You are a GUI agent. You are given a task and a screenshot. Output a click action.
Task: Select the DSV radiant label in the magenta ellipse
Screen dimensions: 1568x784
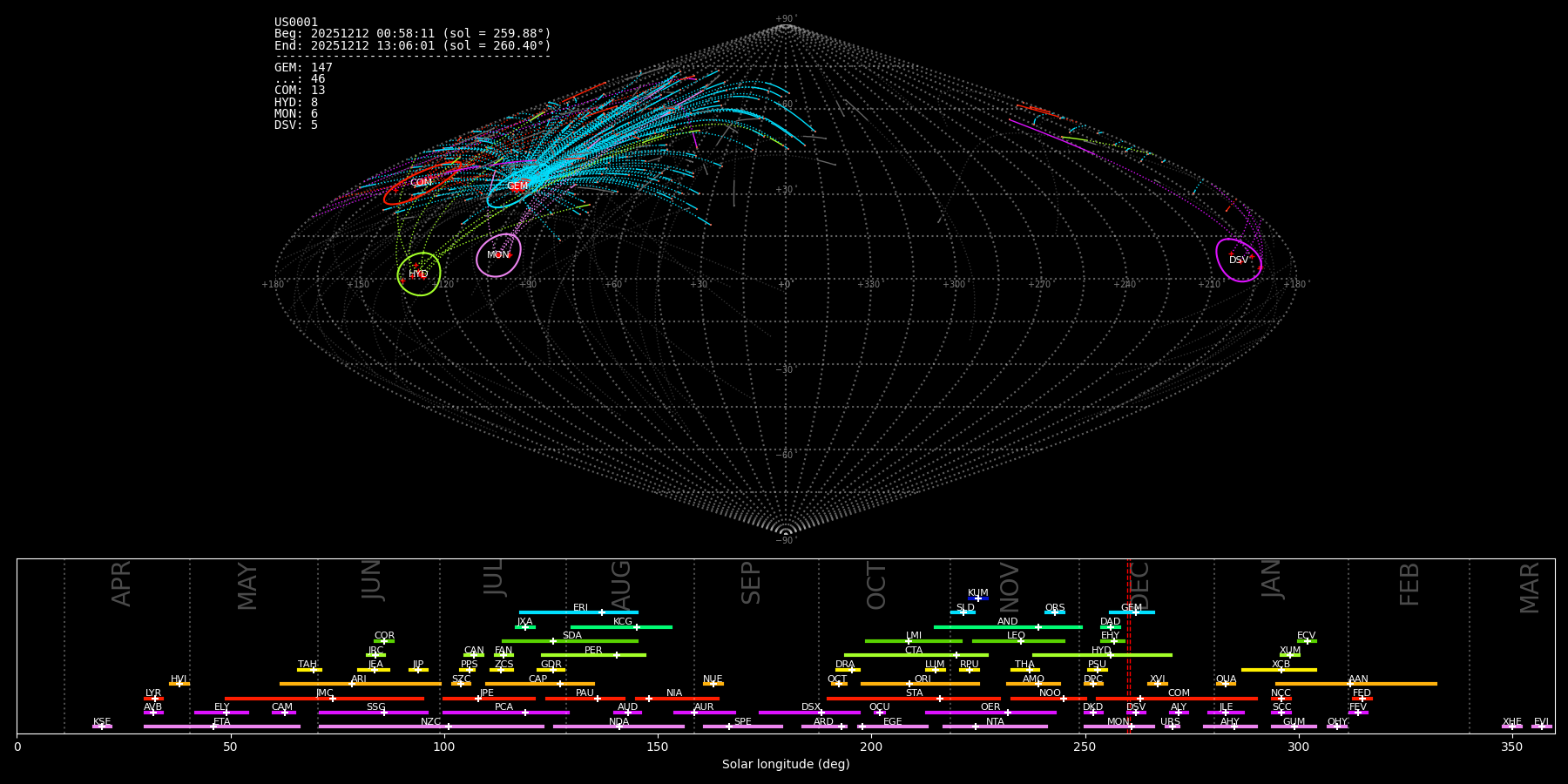click(1238, 260)
